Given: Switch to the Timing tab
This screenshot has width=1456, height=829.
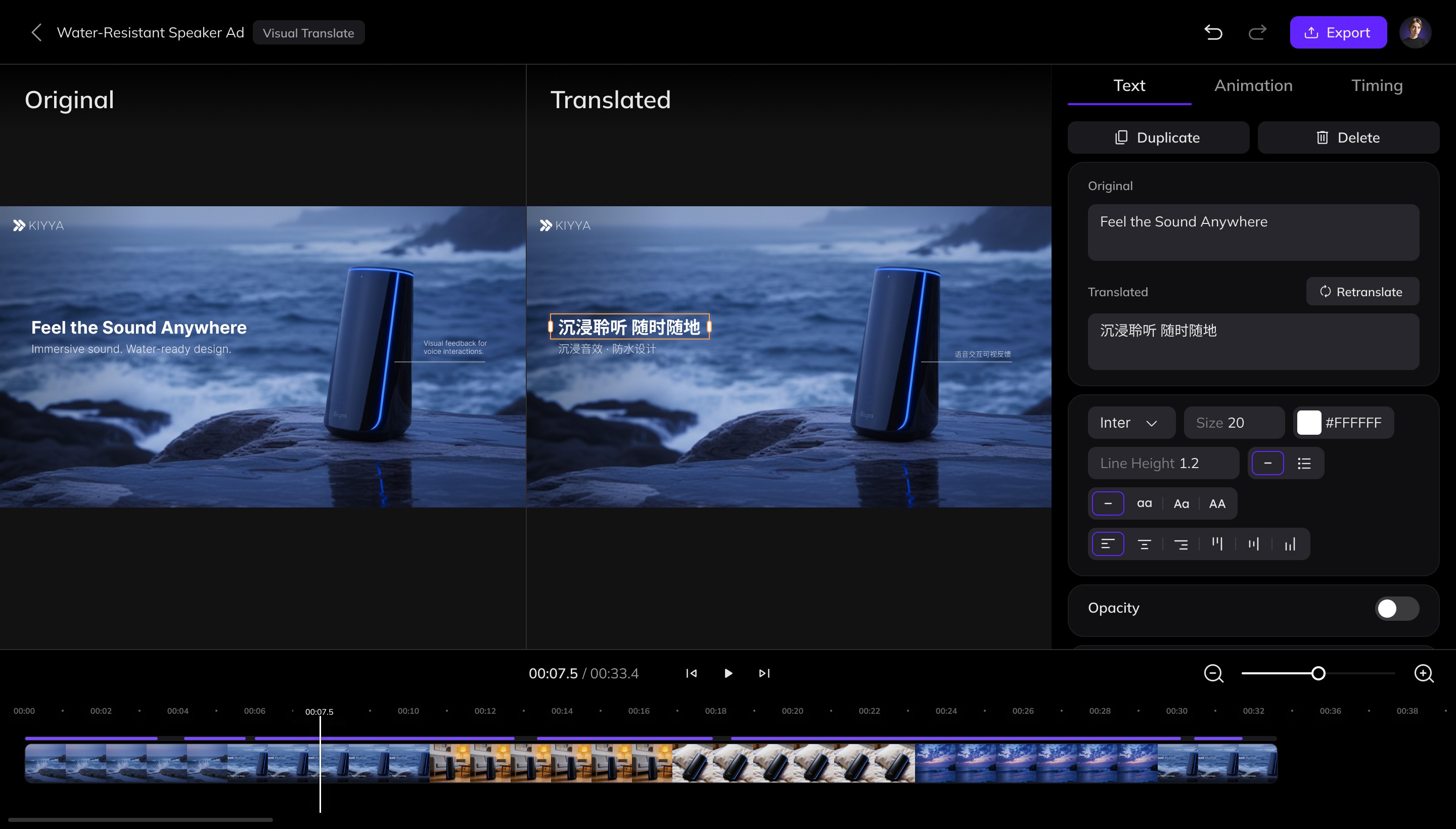Looking at the screenshot, I should click(1377, 85).
